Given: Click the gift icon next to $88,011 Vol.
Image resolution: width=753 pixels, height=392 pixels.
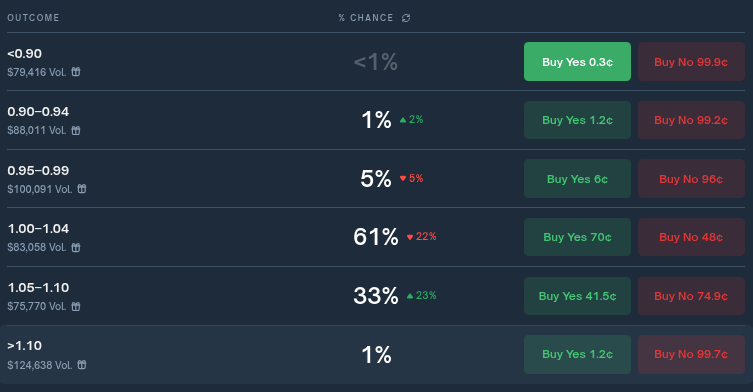Looking at the screenshot, I should click(76, 130).
